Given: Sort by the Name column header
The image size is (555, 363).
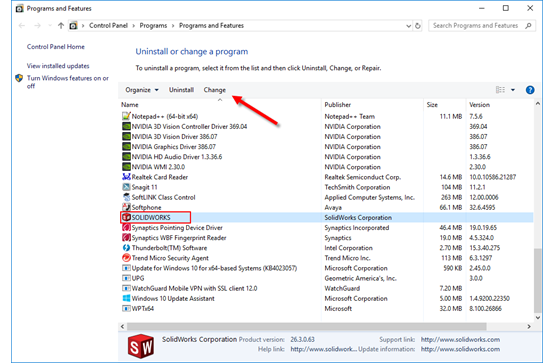Looking at the screenshot, I should [x=220, y=105].
